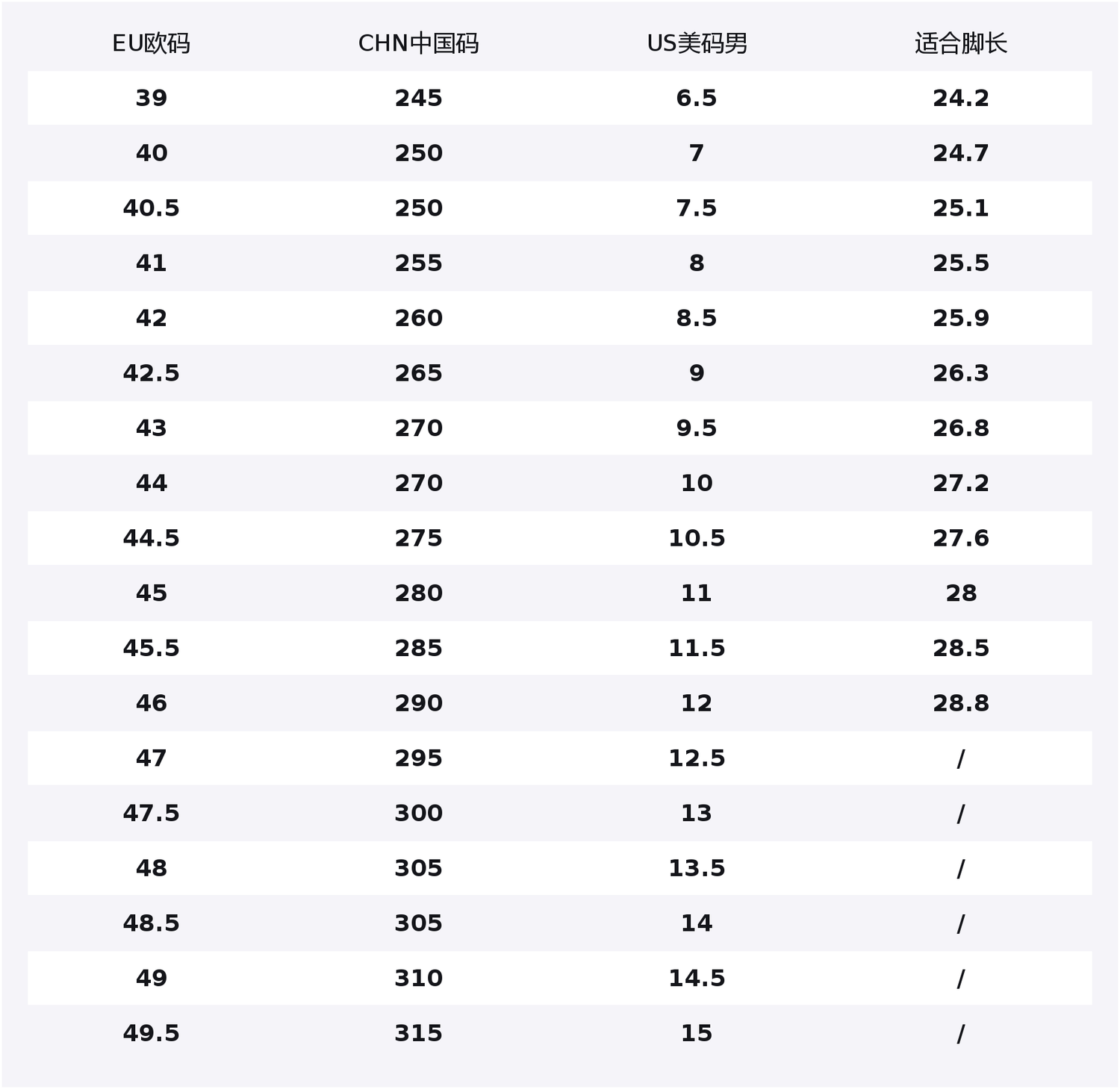Click the EU欧码 column header
The height and width of the screenshot is (1089, 1120).
[151, 44]
